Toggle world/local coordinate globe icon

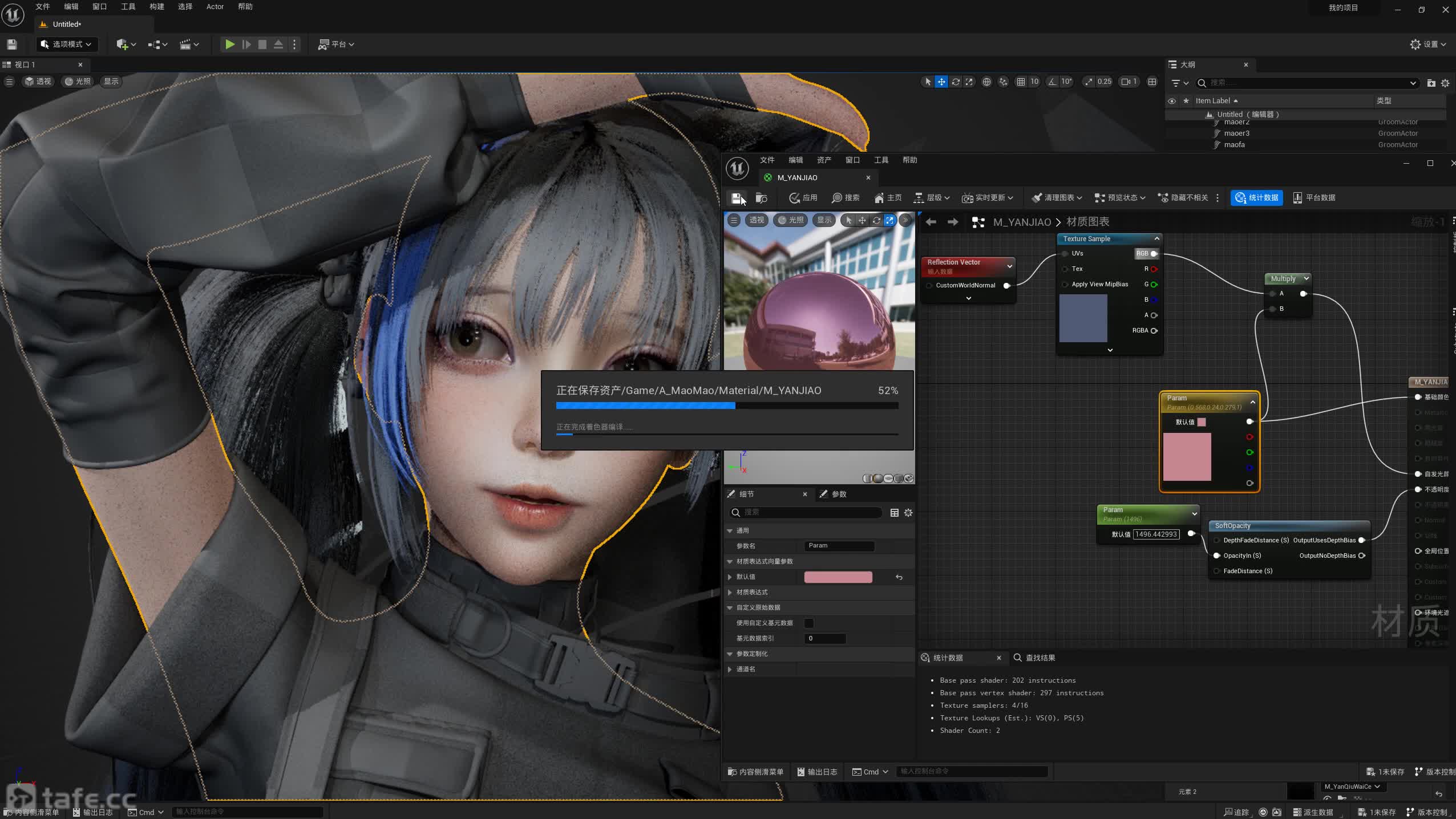click(x=986, y=82)
